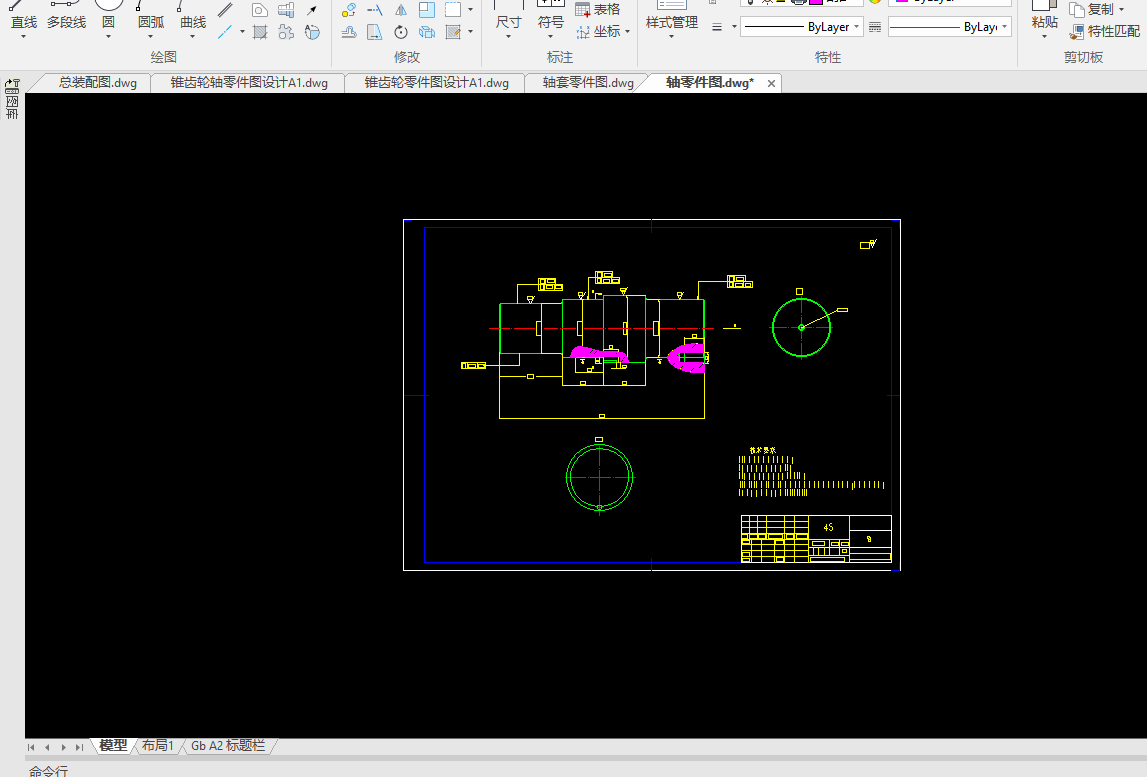Open the 布局1 layout tab
This screenshot has height=777, width=1147.
click(x=157, y=746)
